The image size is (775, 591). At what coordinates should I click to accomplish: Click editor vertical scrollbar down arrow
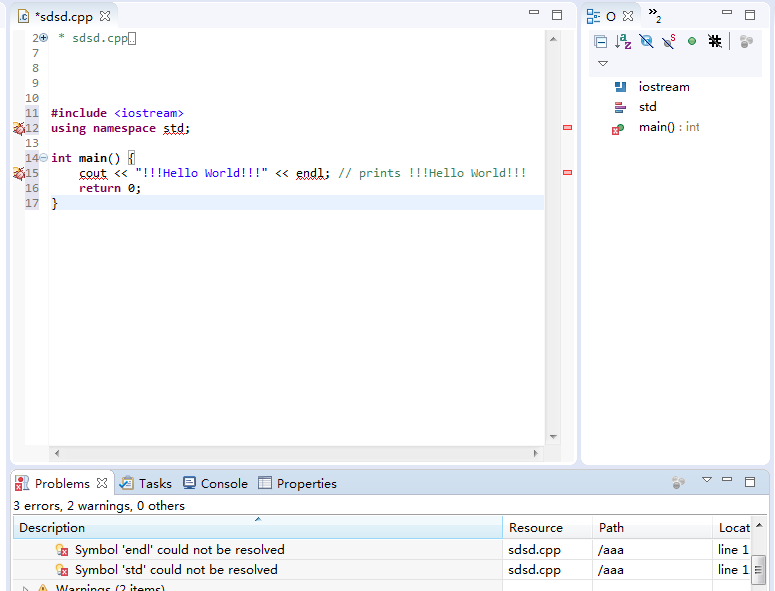click(553, 437)
